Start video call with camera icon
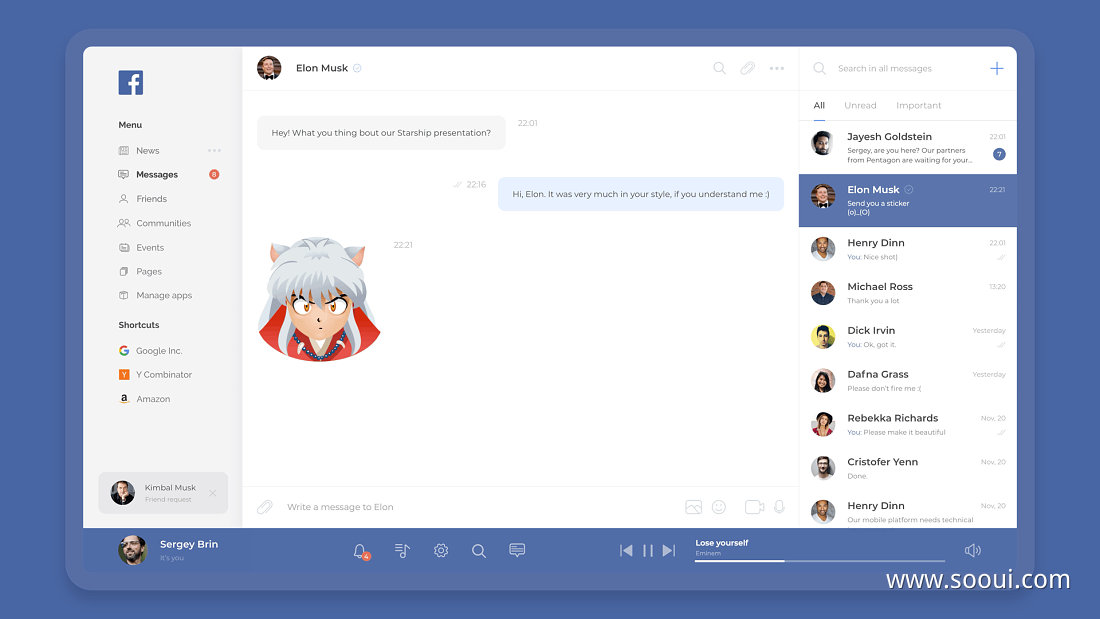Viewport: 1100px width, 619px height. pyautogui.click(x=754, y=507)
